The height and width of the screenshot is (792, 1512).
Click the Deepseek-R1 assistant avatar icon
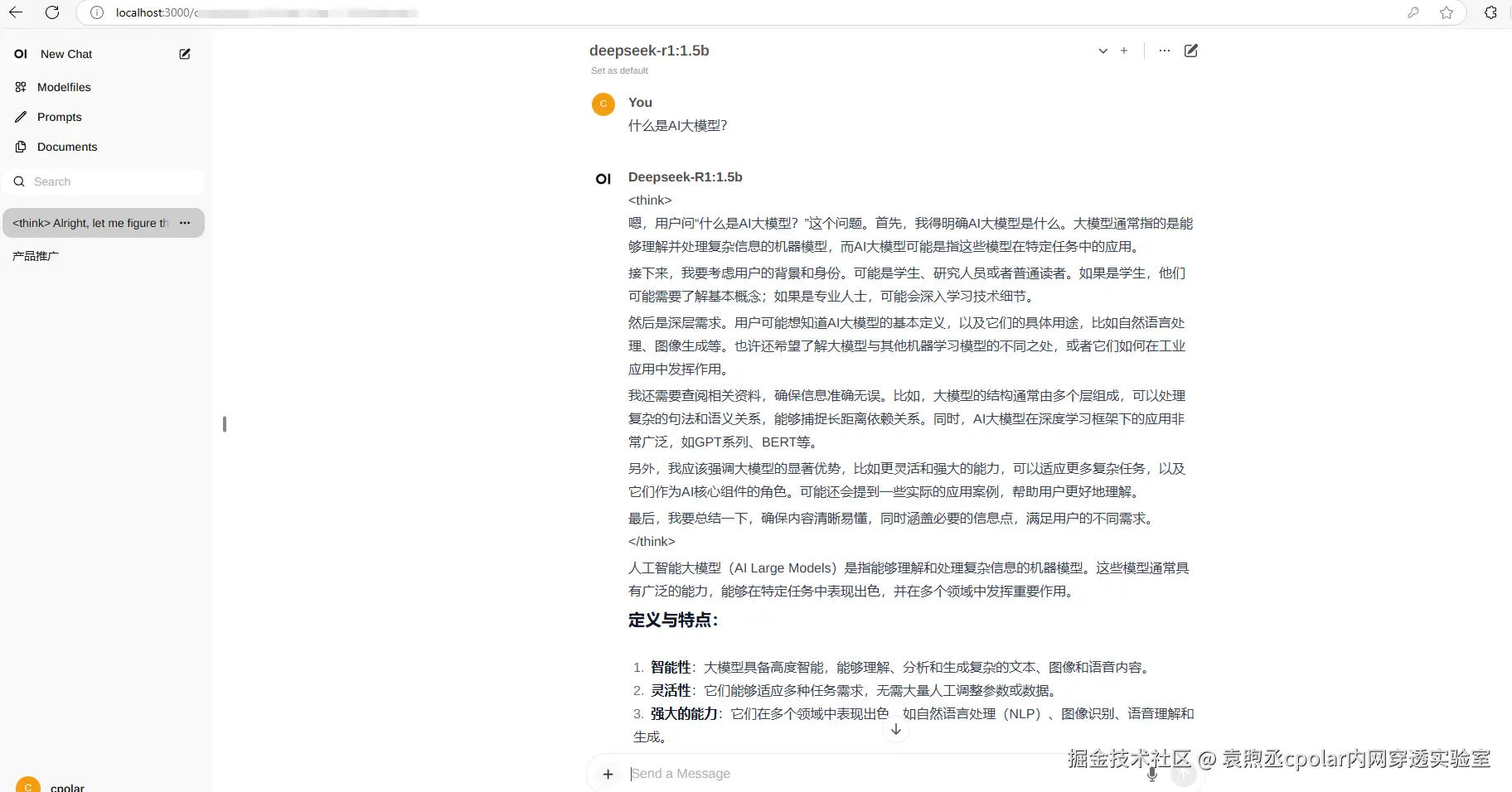click(x=603, y=179)
